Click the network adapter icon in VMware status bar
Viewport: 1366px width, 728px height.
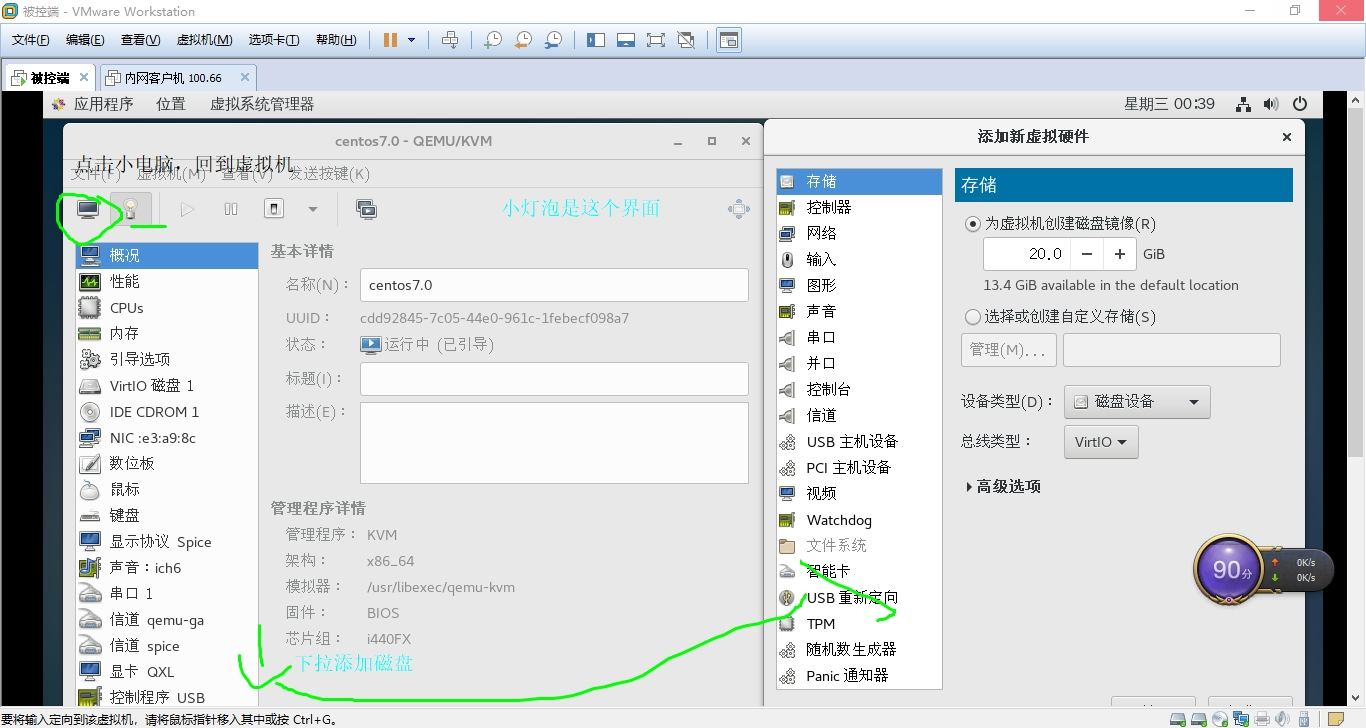[1240, 719]
